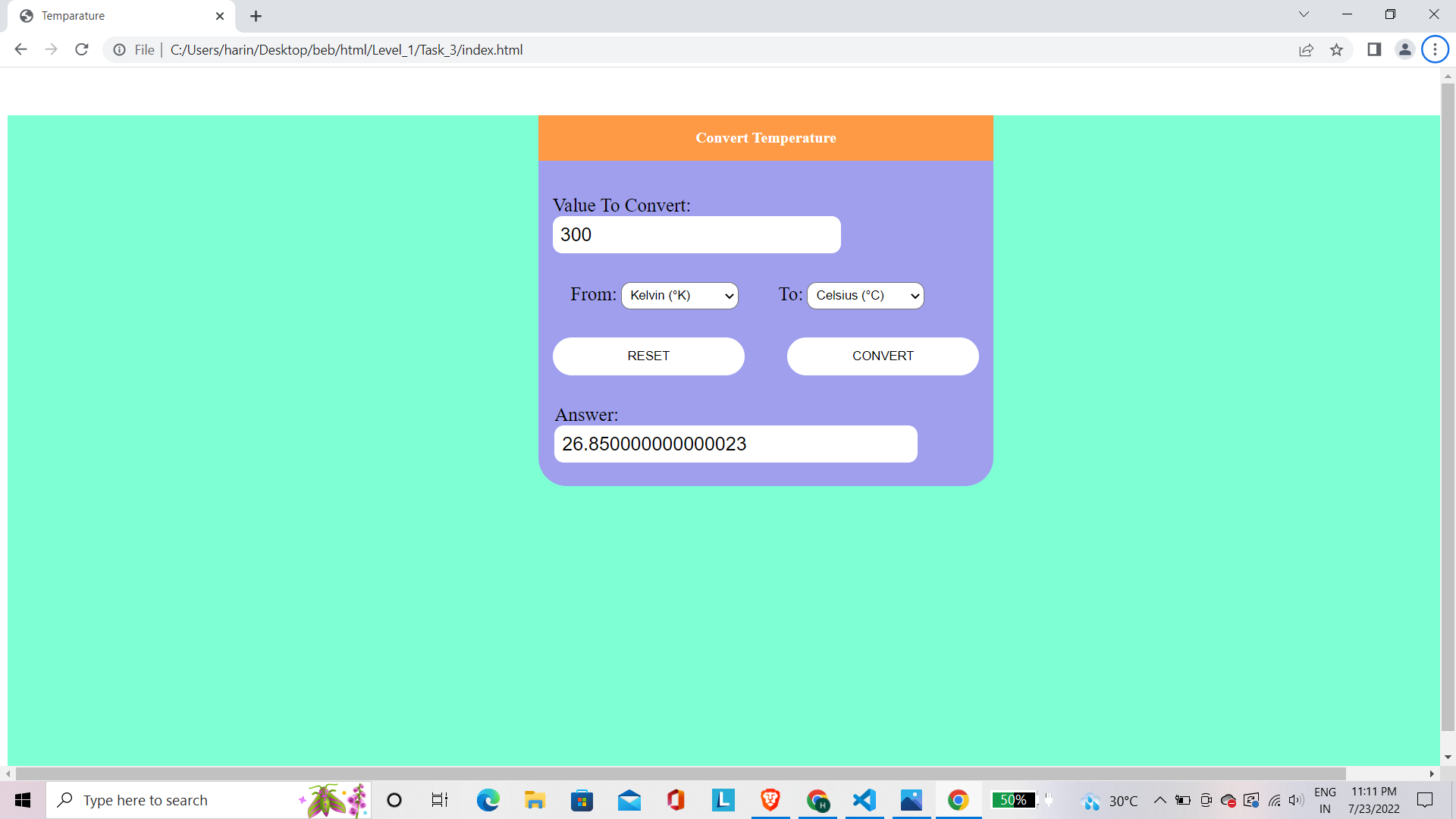Image resolution: width=1456 pixels, height=819 pixels.
Task: Open Brave browser from the taskbar
Action: pos(770,800)
